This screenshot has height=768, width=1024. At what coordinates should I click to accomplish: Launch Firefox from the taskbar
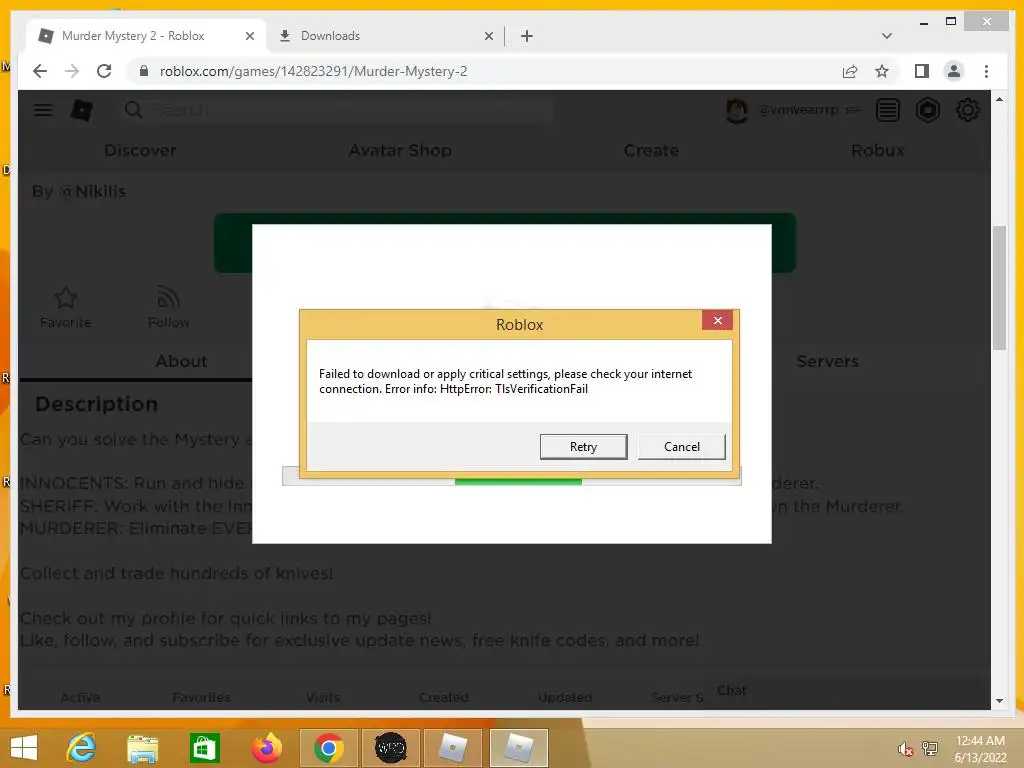(266, 748)
